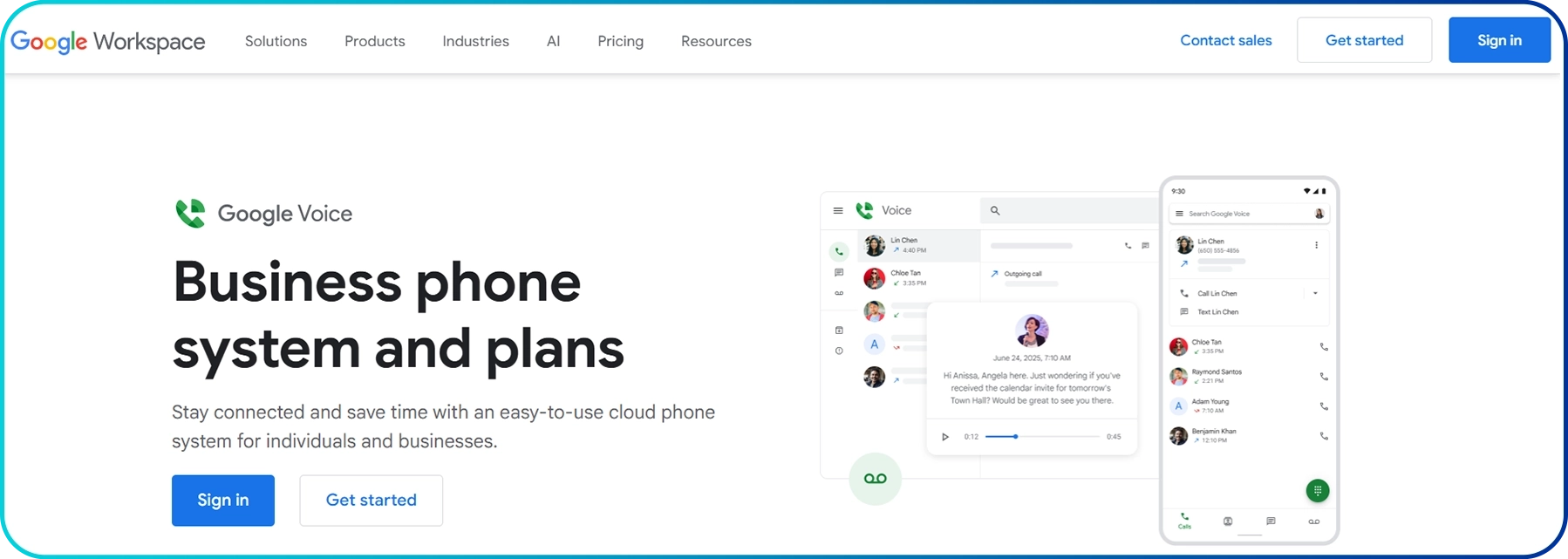Viewport: 1568px width, 559px height.
Task: Open the Pricing page from the header
Action: coord(620,41)
